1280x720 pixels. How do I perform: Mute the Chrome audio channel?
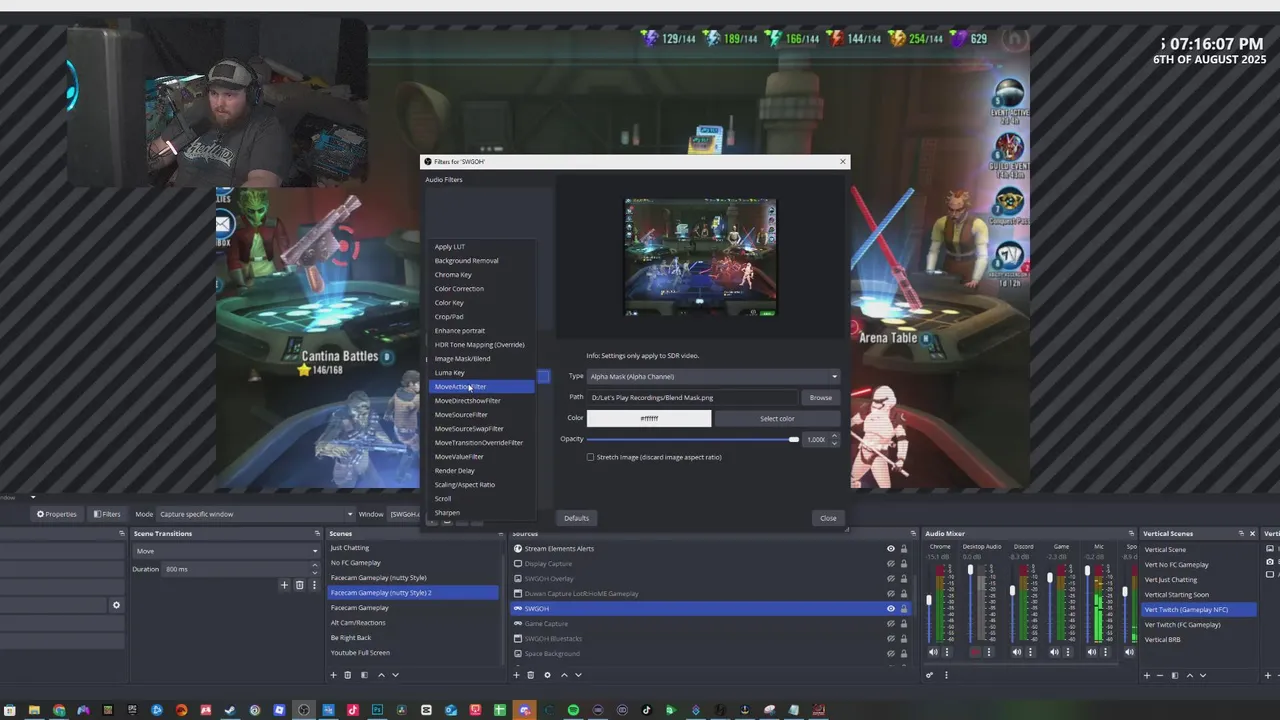click(933, 652)
